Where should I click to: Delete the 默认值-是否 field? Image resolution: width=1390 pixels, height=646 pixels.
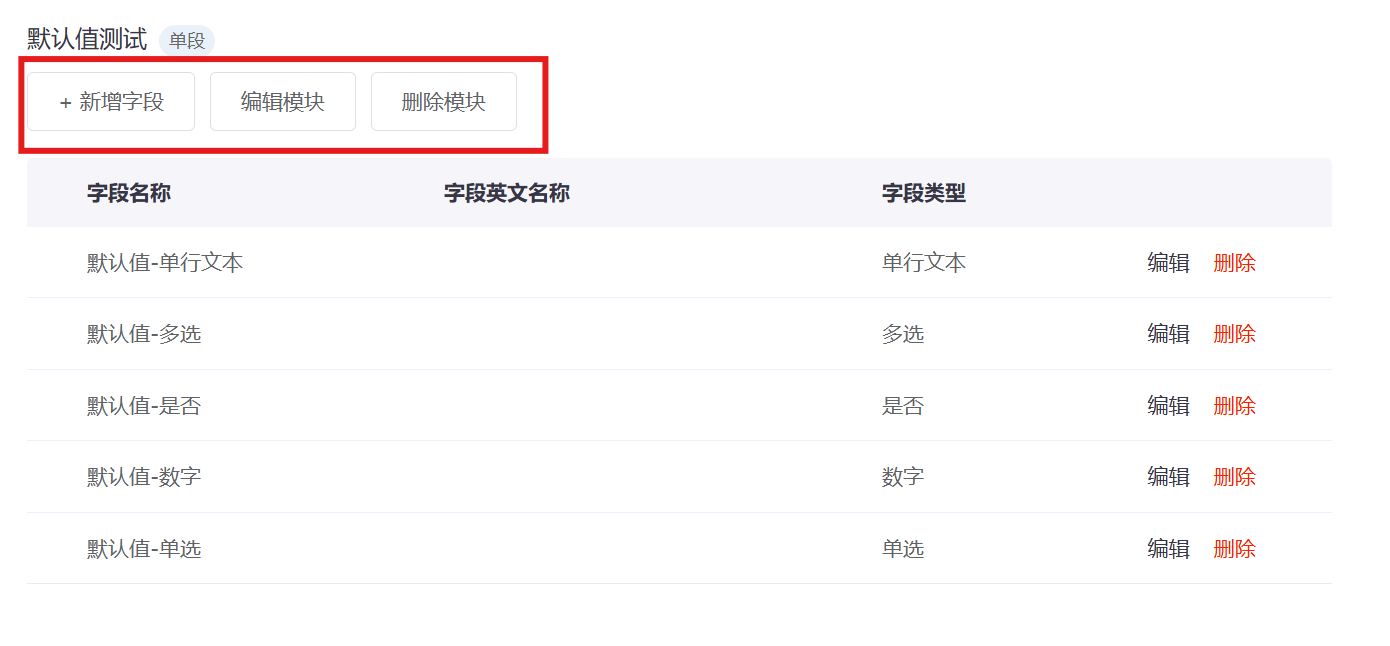pyautogui.click(x=1235, y=406)
